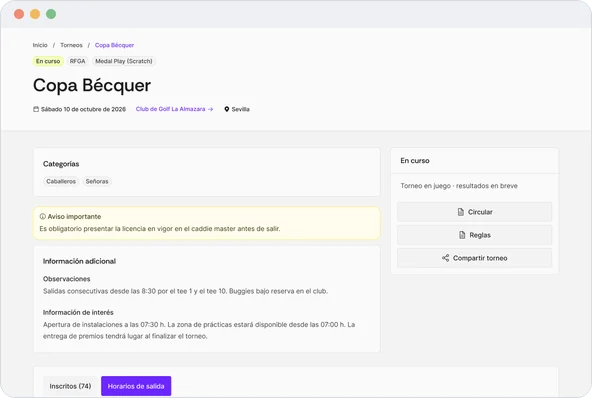Viewport: 592px width, 398px height.
Task: Click the document icon on Reglas button
Action: (x=462, y=235)
